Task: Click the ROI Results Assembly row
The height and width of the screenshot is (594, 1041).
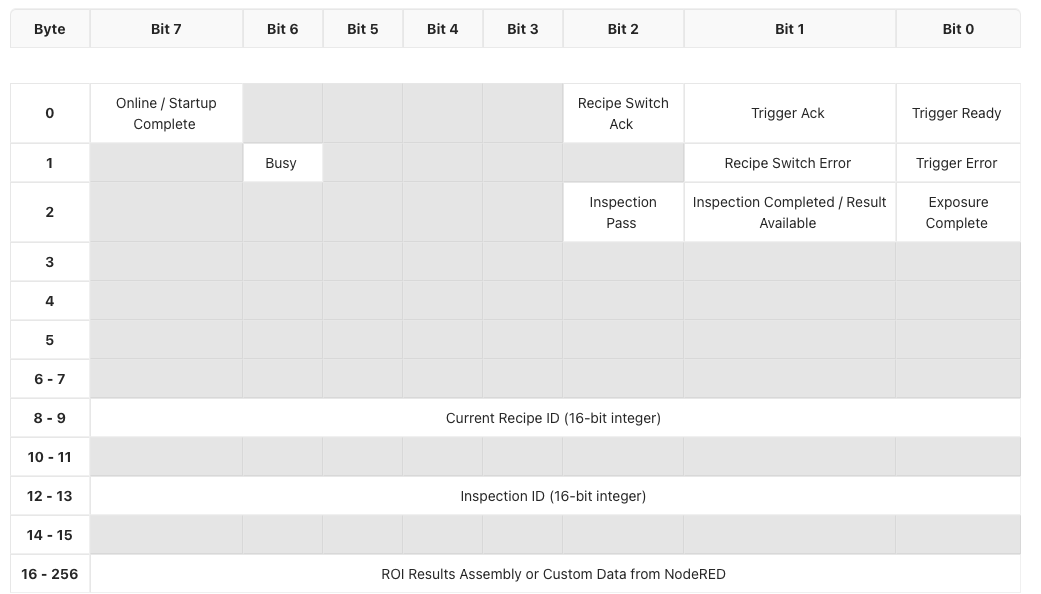Action: [553, 574]
